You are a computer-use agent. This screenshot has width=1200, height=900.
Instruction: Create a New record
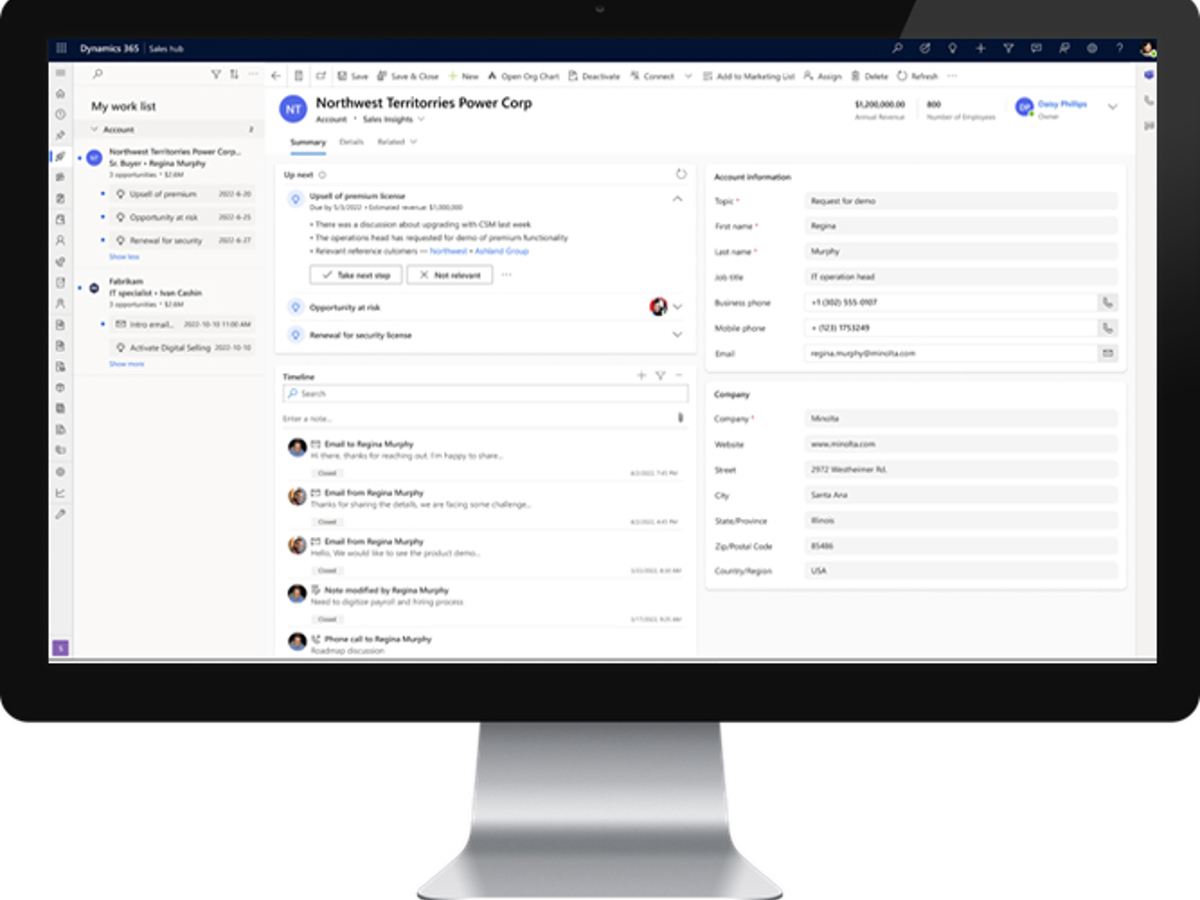[464, 76]
